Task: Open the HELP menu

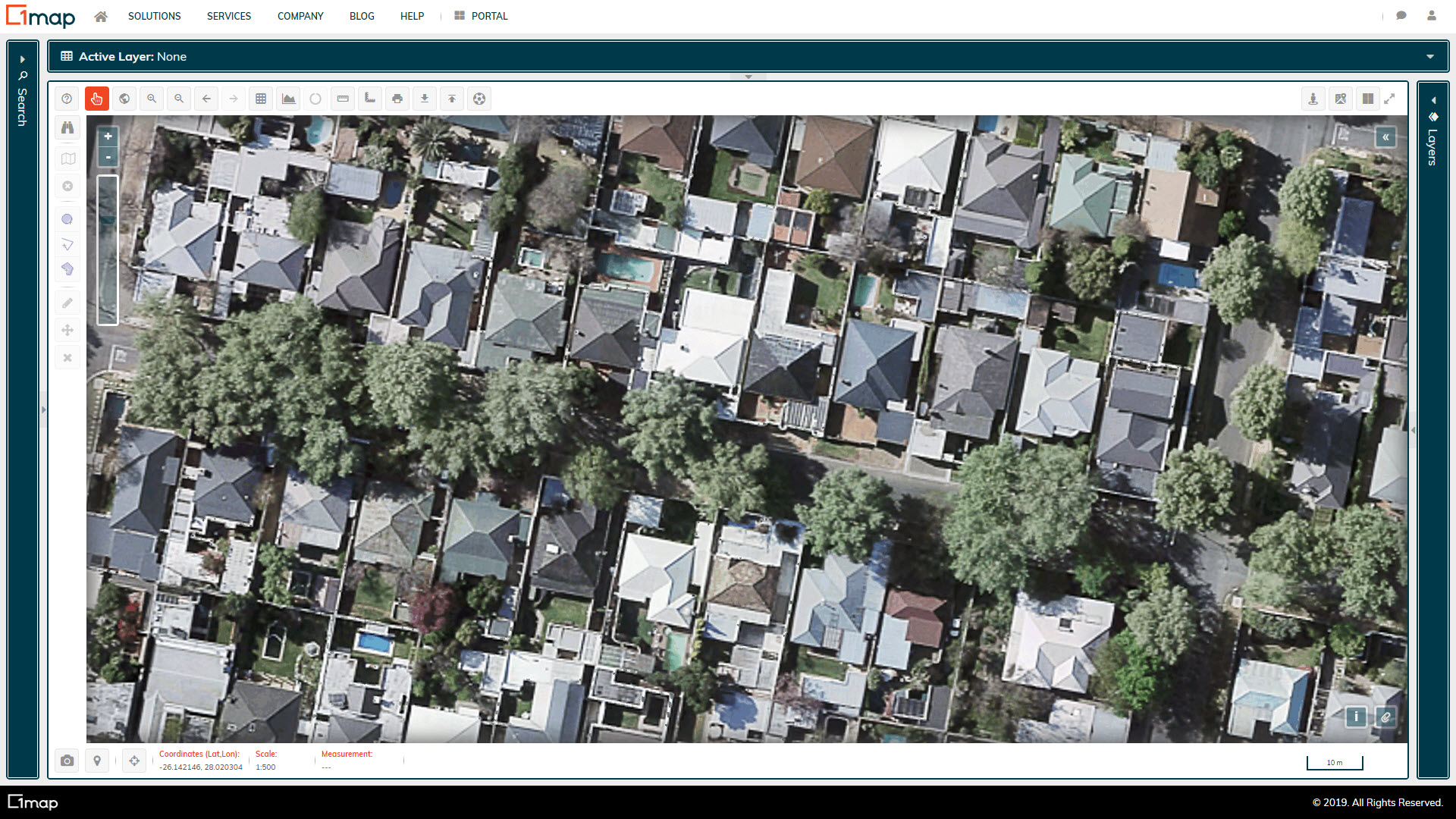Action: click(412, 16)
